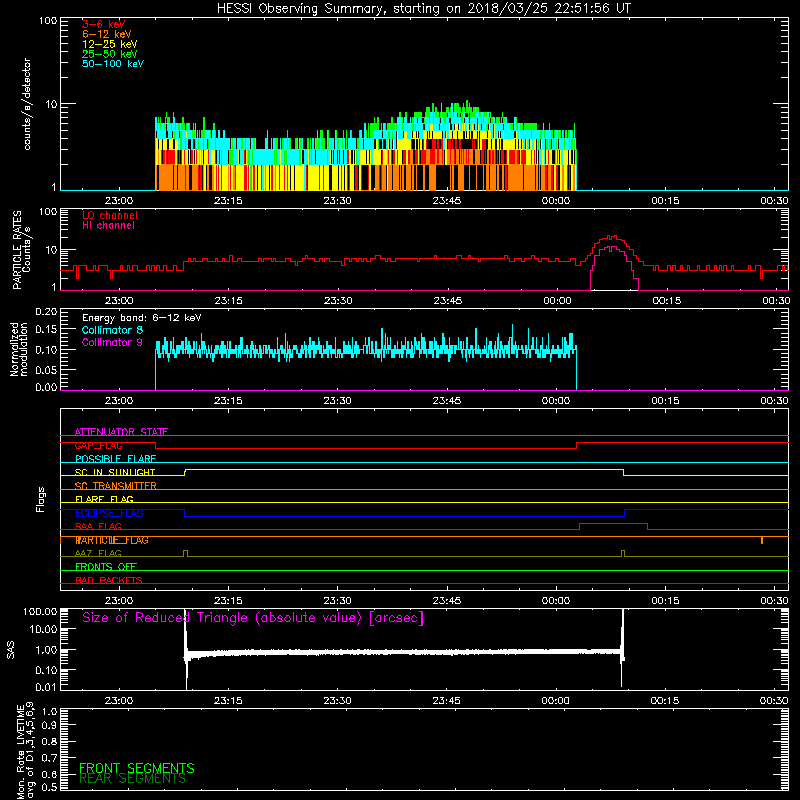The height and width of the screenshot is (800, 800).
Task: Click the HI channel legend entry
Action: (x=108, y=226)
